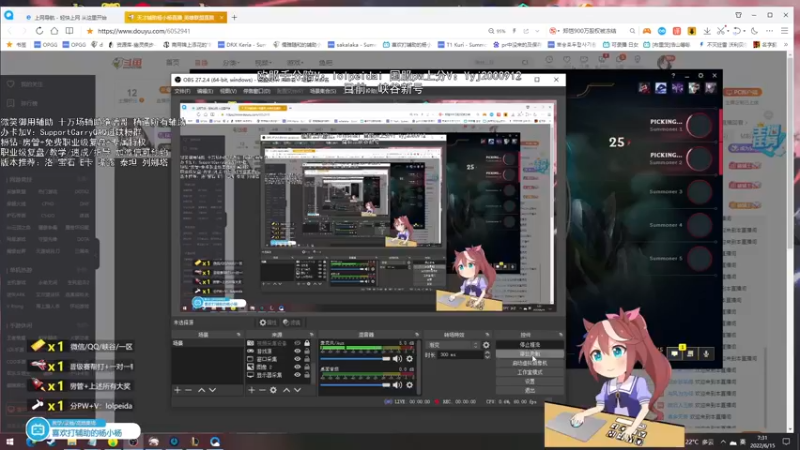Open source 属性 properties button

point(268,322)
